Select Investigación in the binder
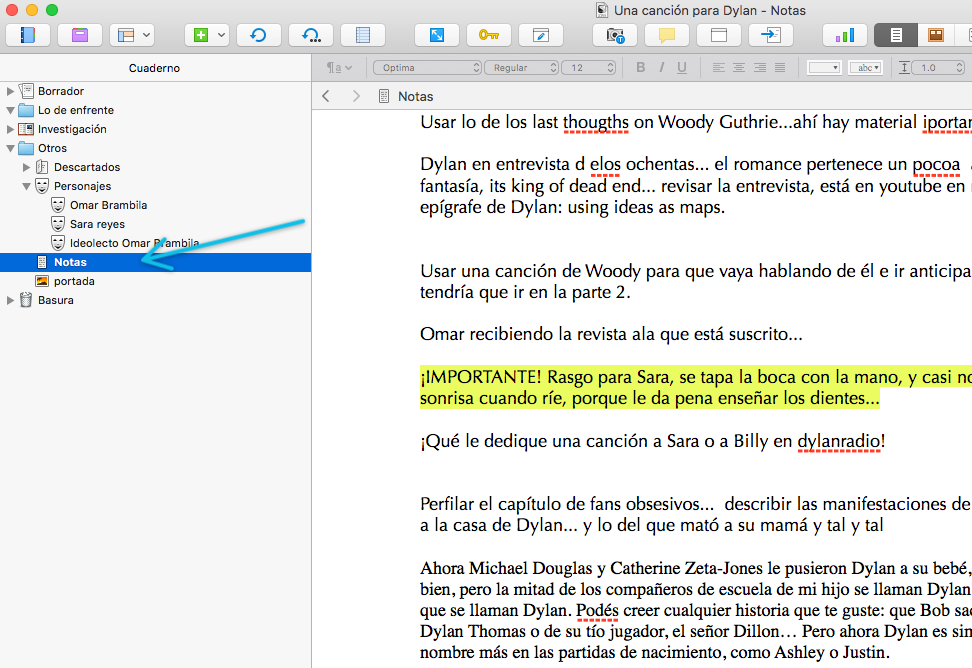The width and height of the screenshot is (972, 668). pos(72,129)
